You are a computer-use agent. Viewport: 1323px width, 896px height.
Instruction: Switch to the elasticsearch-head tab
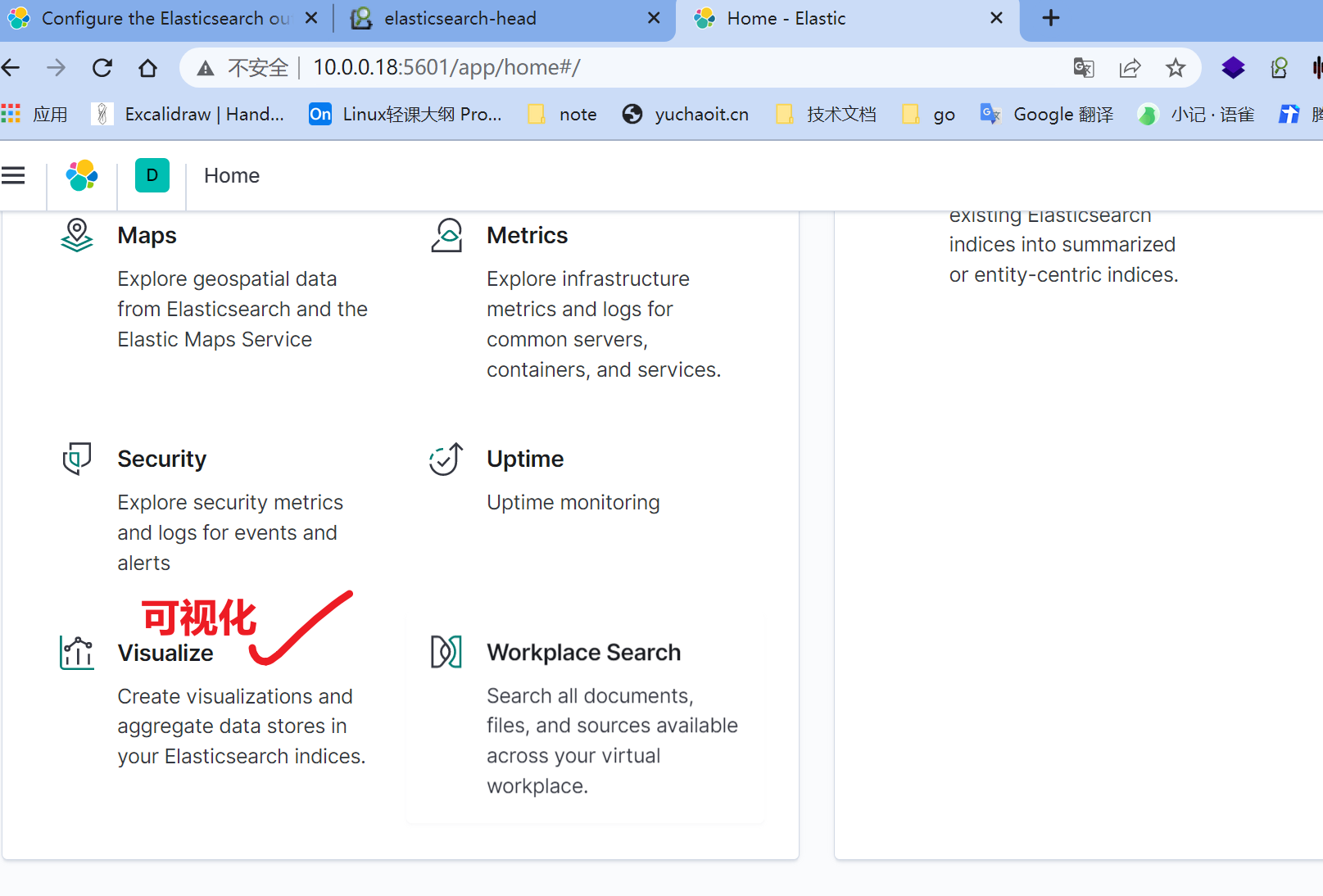[460, 18]
